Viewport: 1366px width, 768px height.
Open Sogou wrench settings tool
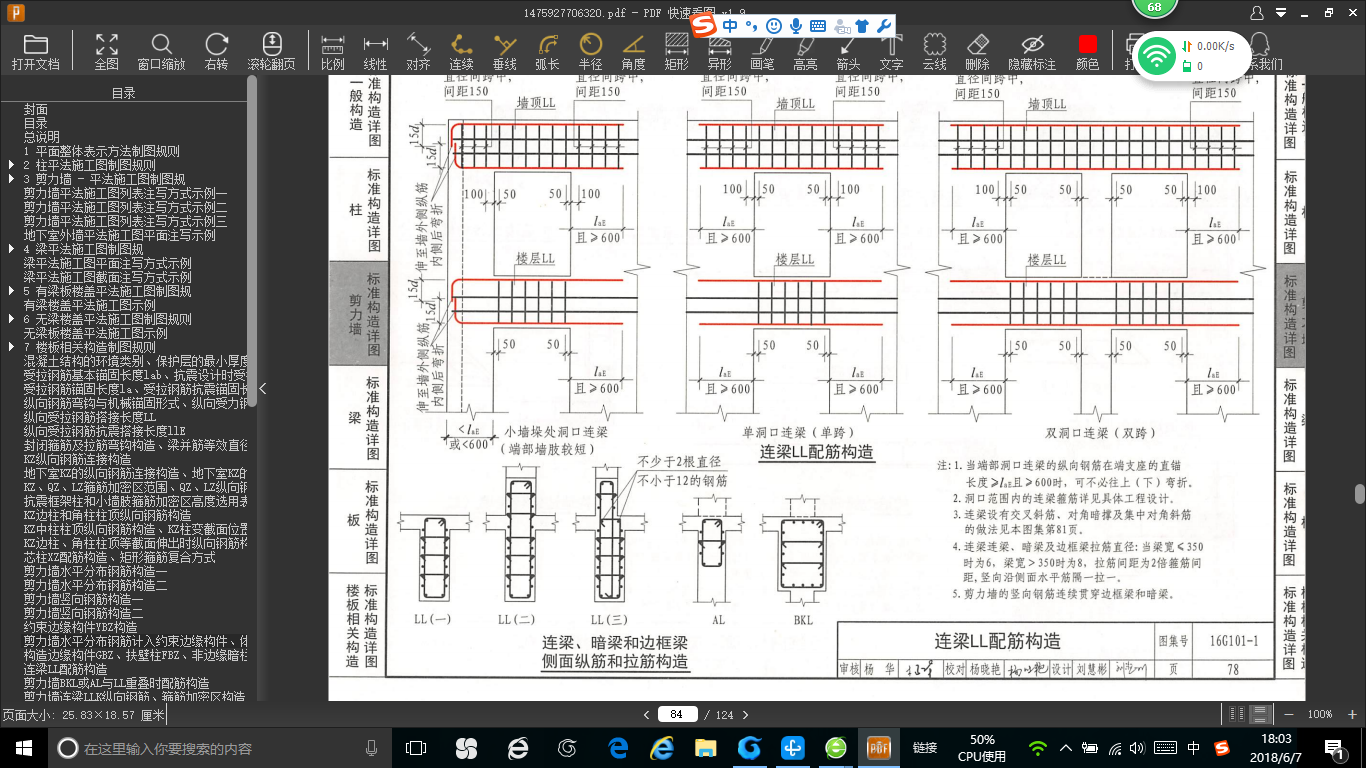(883, 25)
